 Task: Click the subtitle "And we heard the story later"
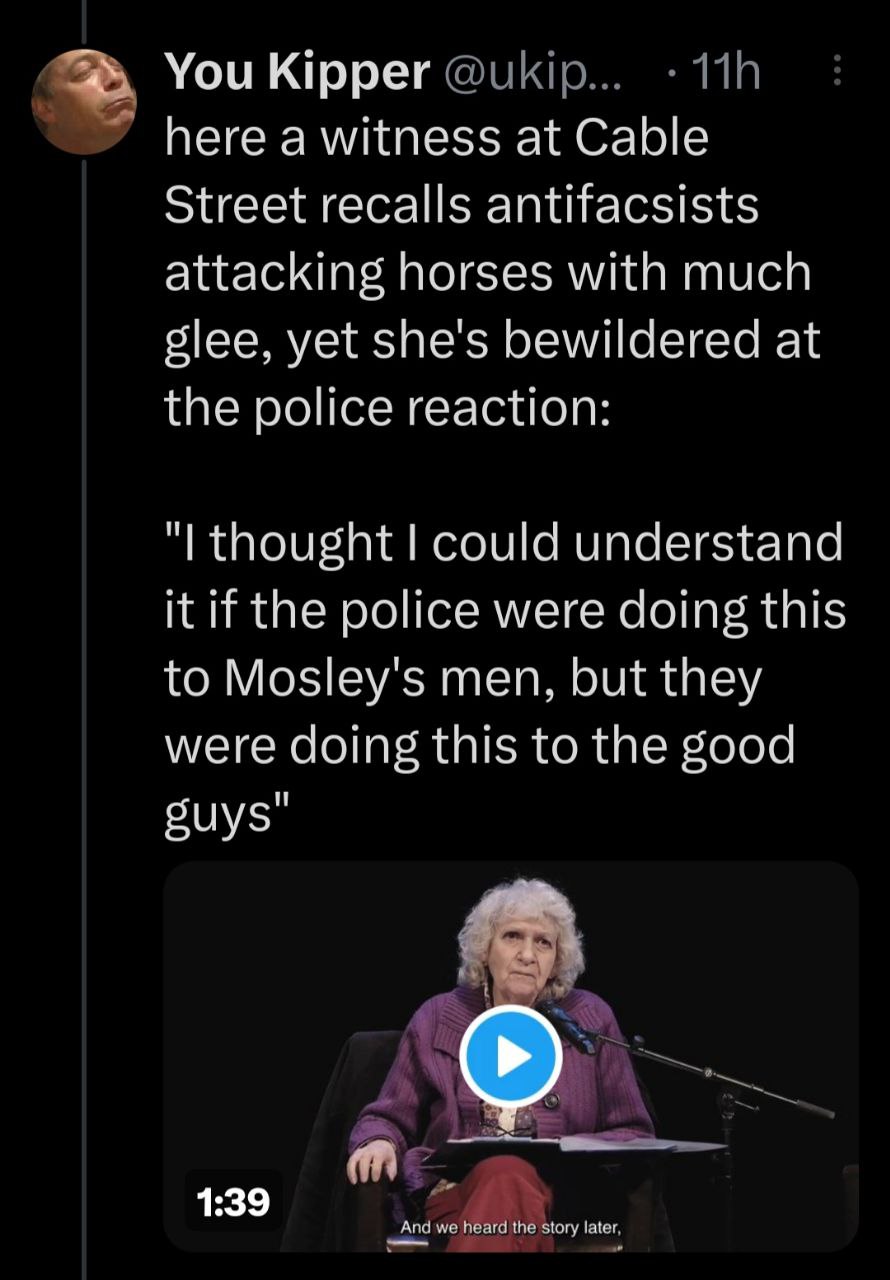pos(511,1229)
